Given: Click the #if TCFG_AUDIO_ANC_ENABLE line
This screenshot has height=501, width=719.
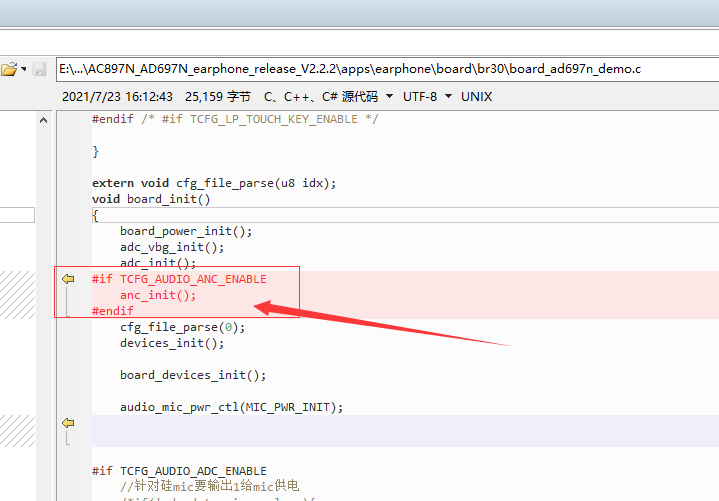Looking at the screenshot, I should (x=179, y=279).
